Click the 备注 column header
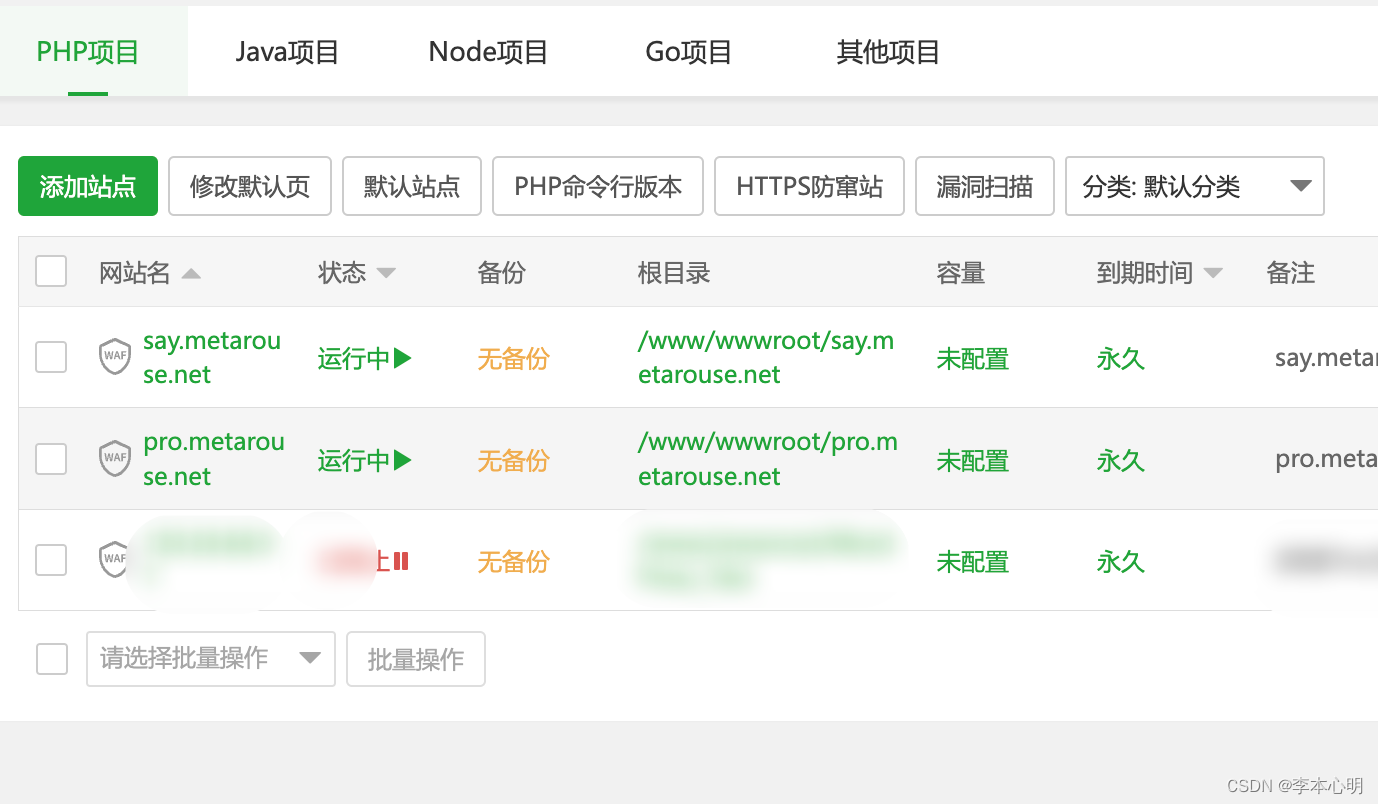Image resolution: width=1378 pixels, height=804 pixels. coord(1291,272)
